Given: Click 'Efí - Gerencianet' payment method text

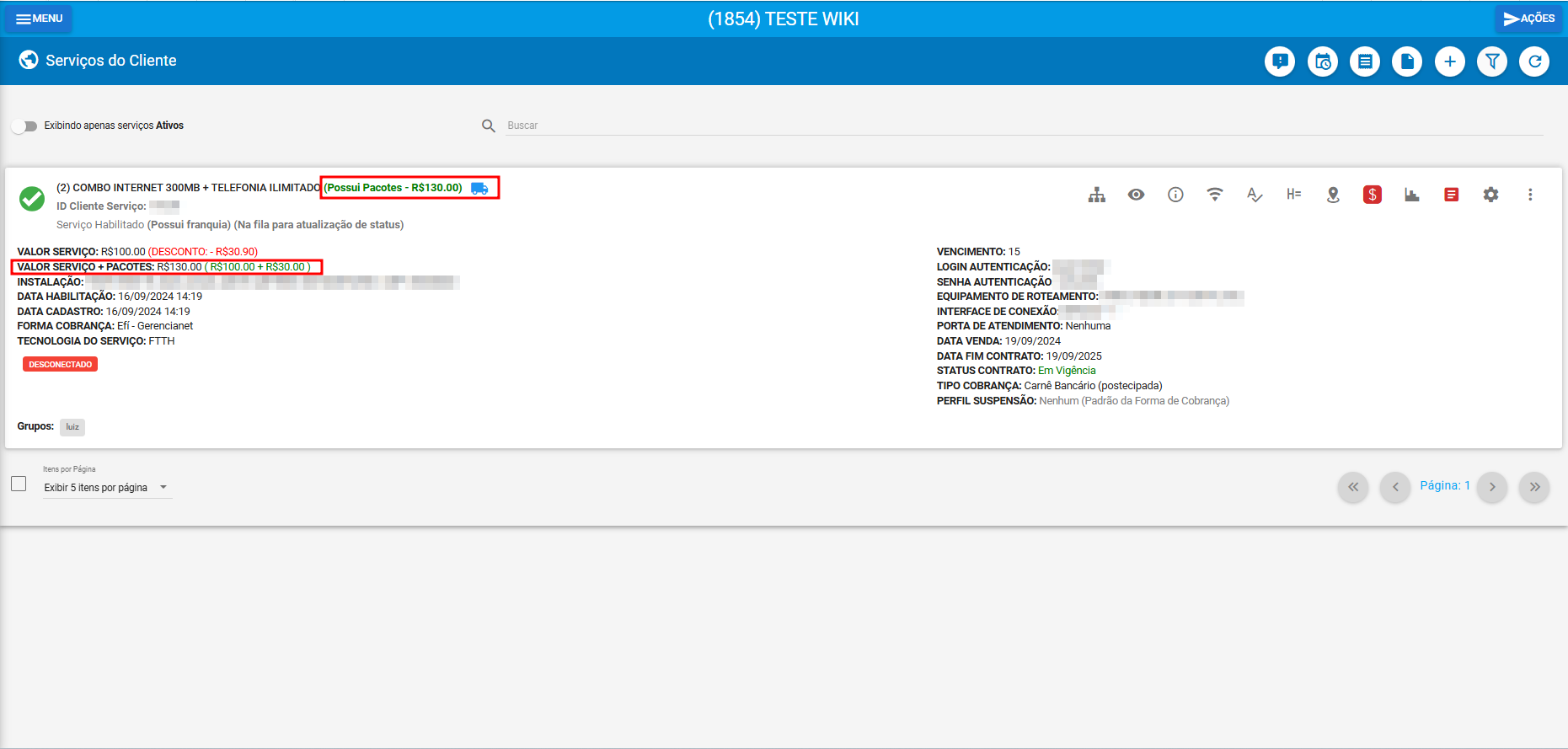Looking at the screenshot, I should [x=155, y=326].
